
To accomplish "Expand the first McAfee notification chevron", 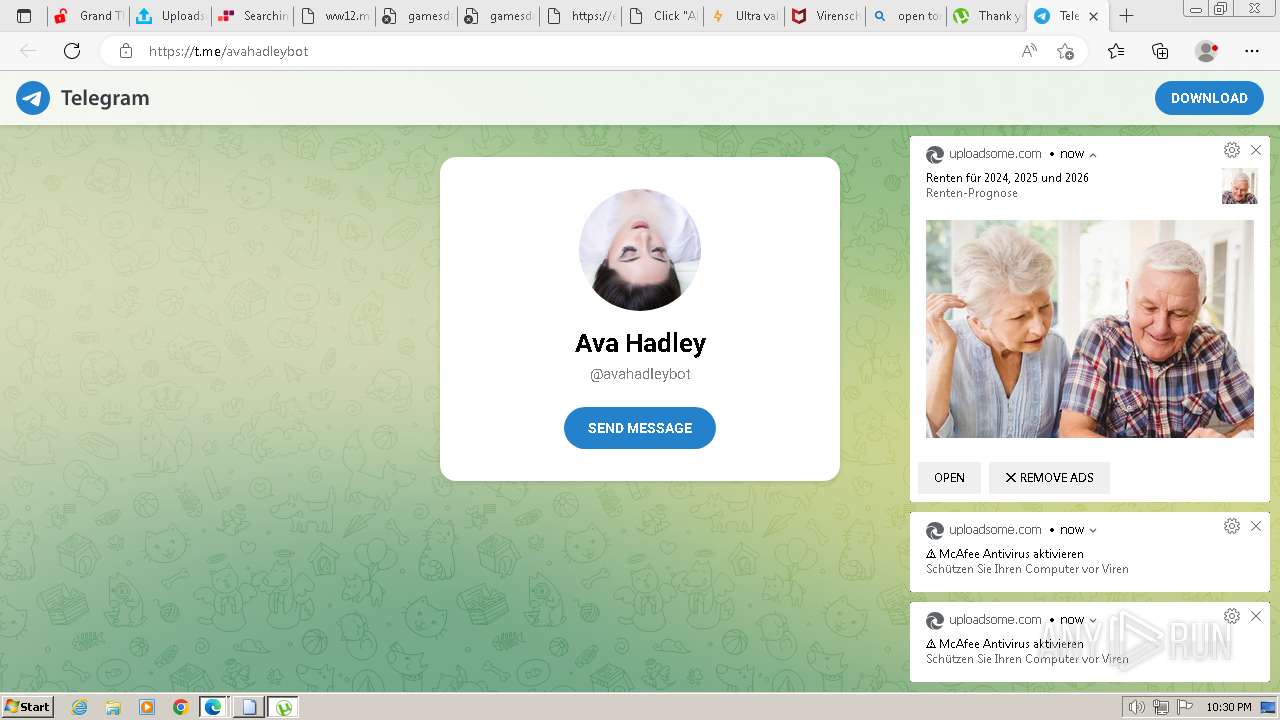I will (x=1093, y=530).
